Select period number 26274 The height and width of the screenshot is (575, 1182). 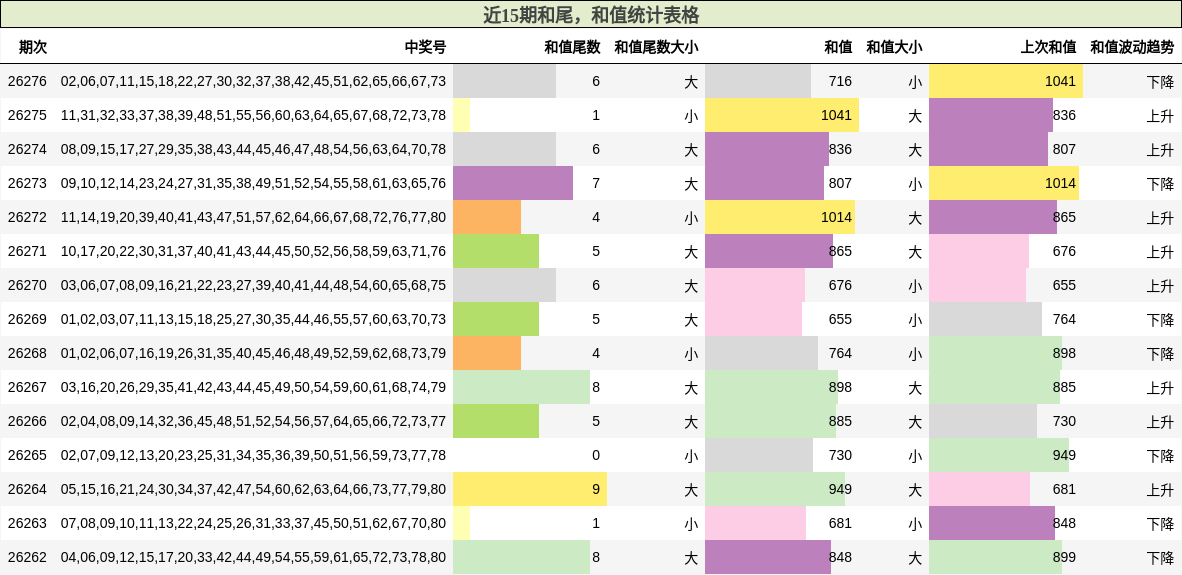(x=27, y=149)
